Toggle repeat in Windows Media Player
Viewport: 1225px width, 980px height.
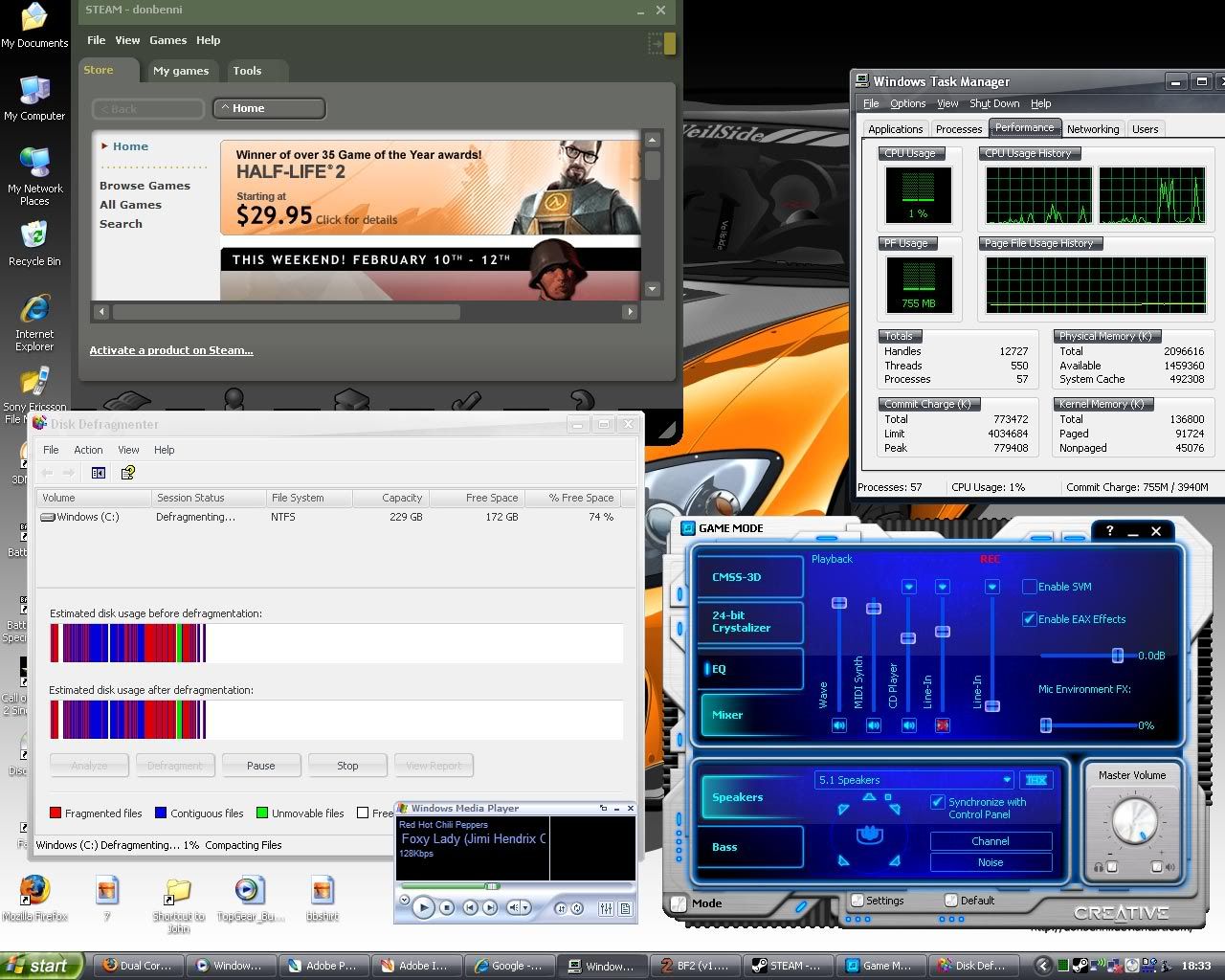pyautogui.click(x=577, y=908)
